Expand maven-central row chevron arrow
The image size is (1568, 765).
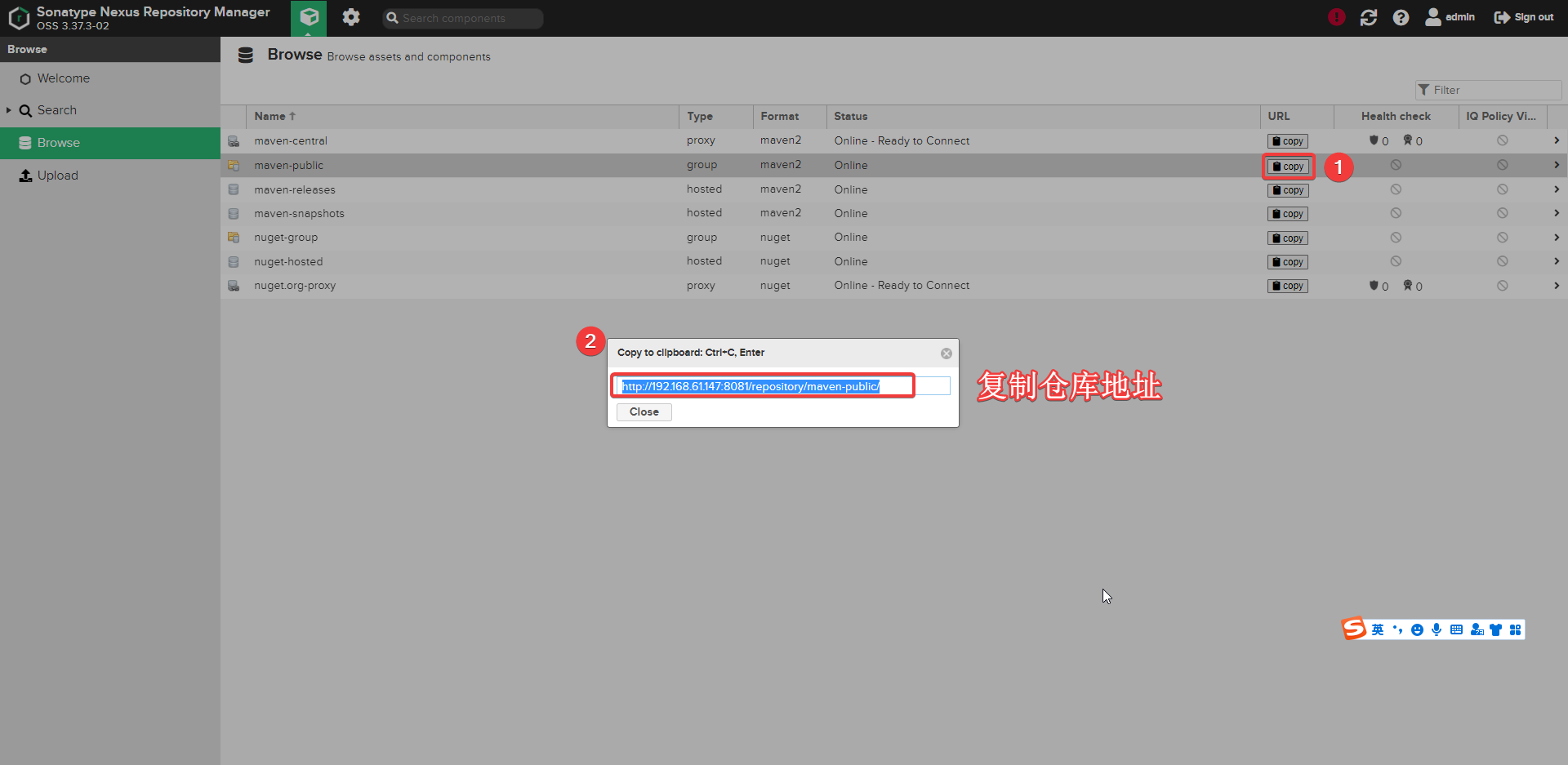click(1557, 140)
